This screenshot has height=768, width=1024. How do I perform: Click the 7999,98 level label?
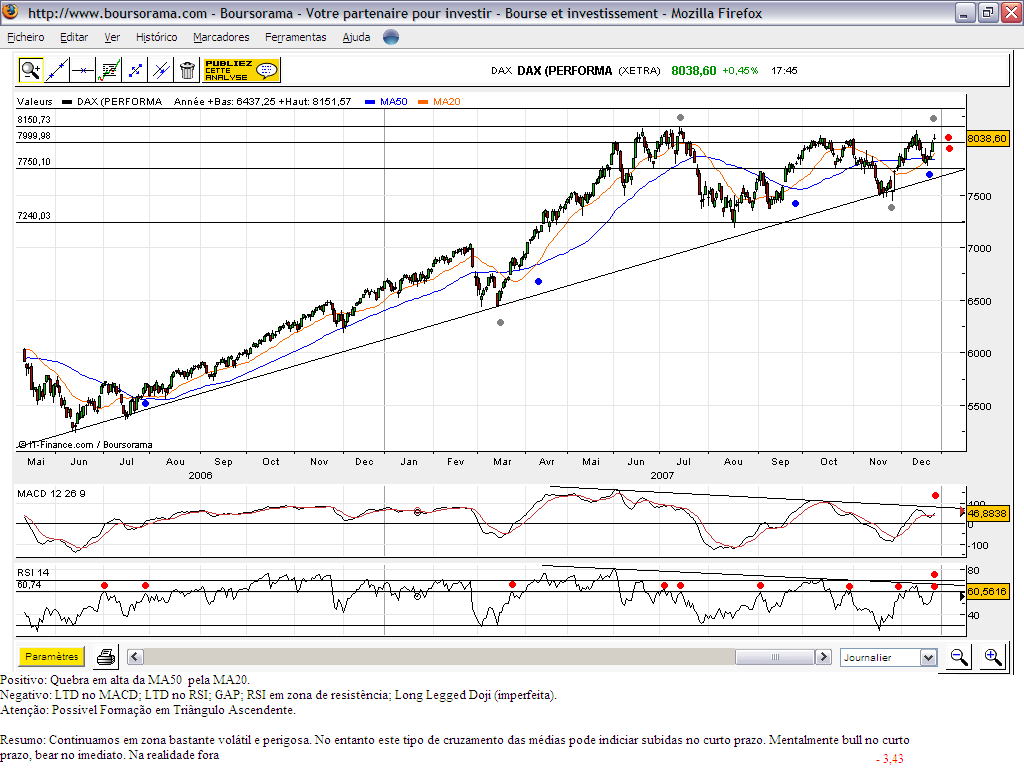[34, 136]
